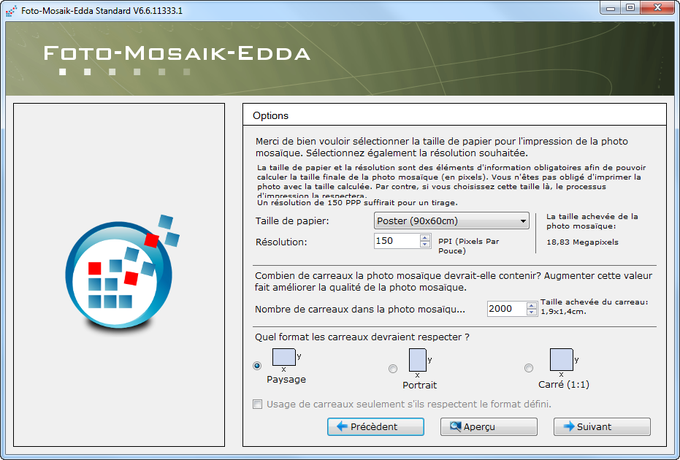Increase the Résolution value with up arrow

[425, 237]
